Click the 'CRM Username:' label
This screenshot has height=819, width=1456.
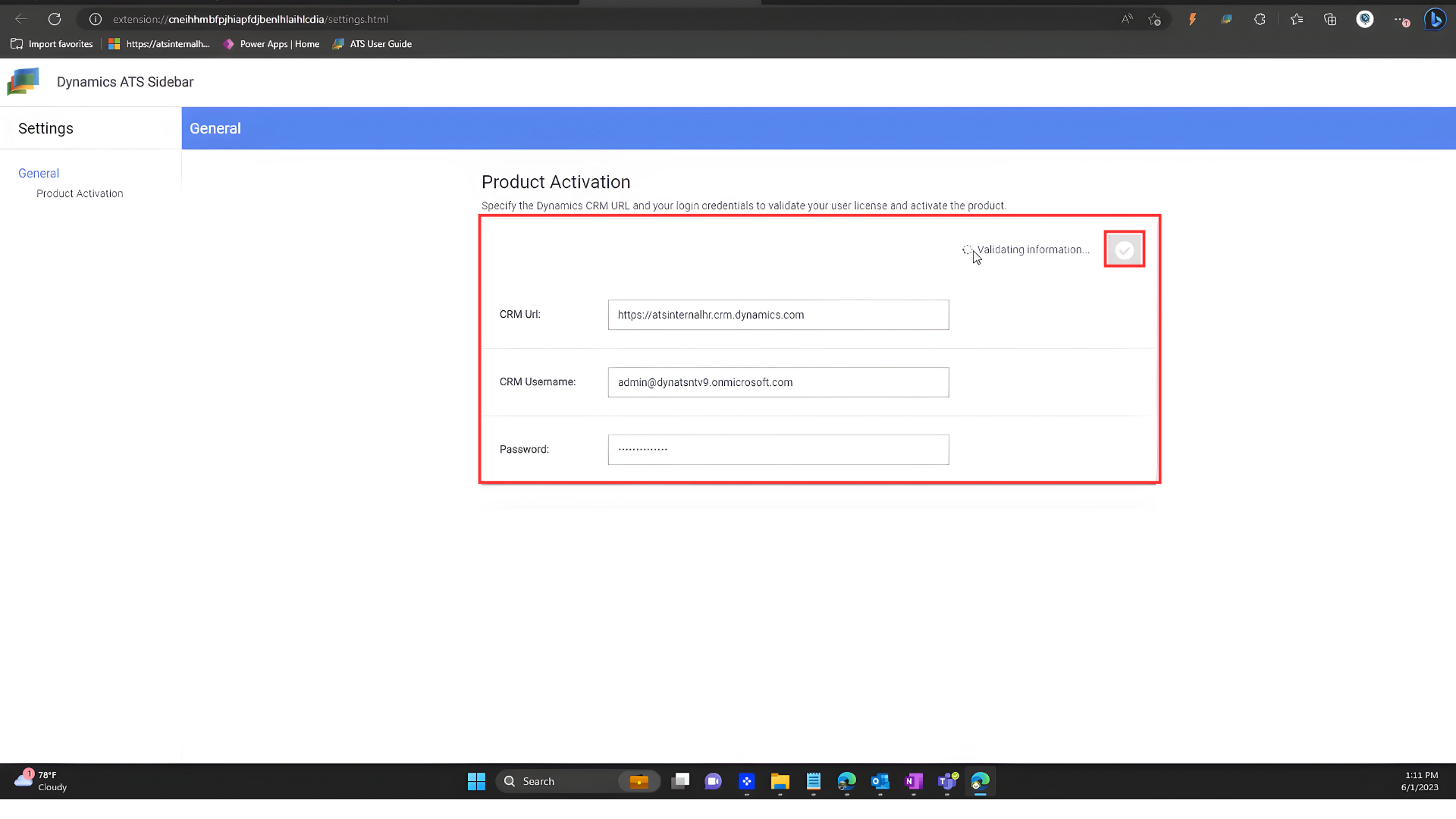(538, 381)
